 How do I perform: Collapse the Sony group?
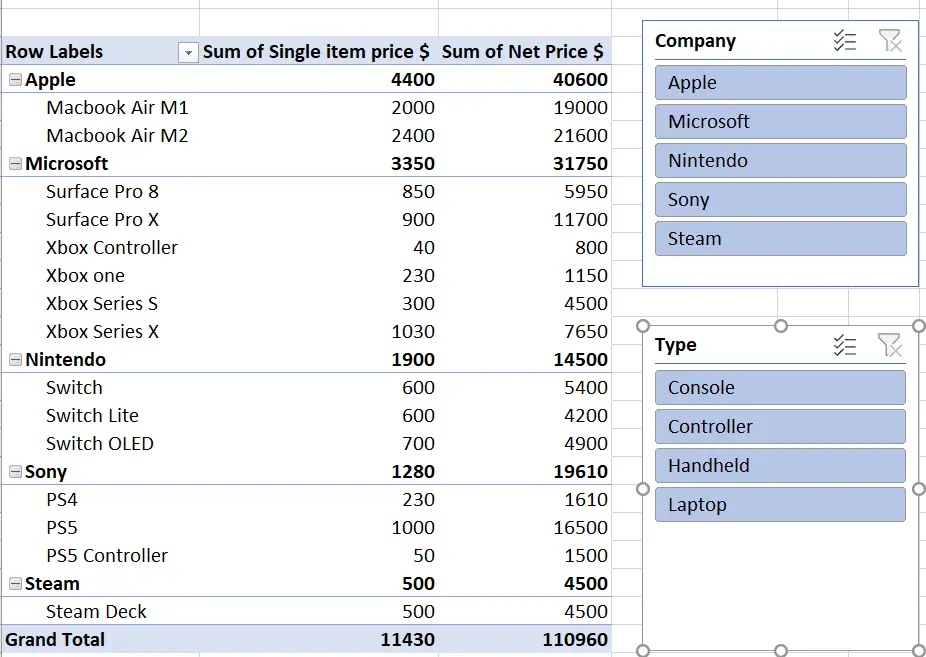coord(15,472)
